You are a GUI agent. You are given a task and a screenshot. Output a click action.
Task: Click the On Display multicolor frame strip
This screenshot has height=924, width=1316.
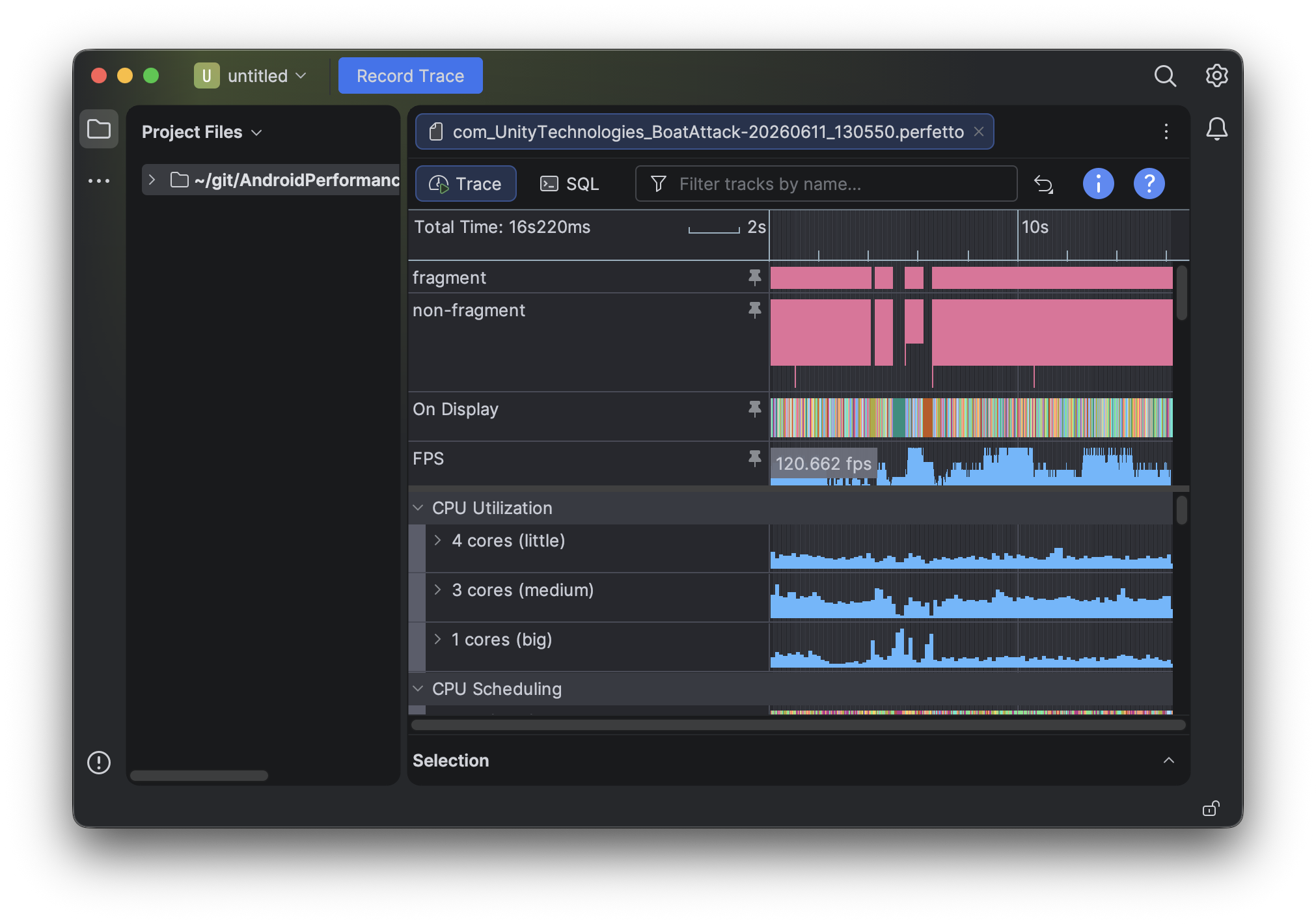[971, 418]
